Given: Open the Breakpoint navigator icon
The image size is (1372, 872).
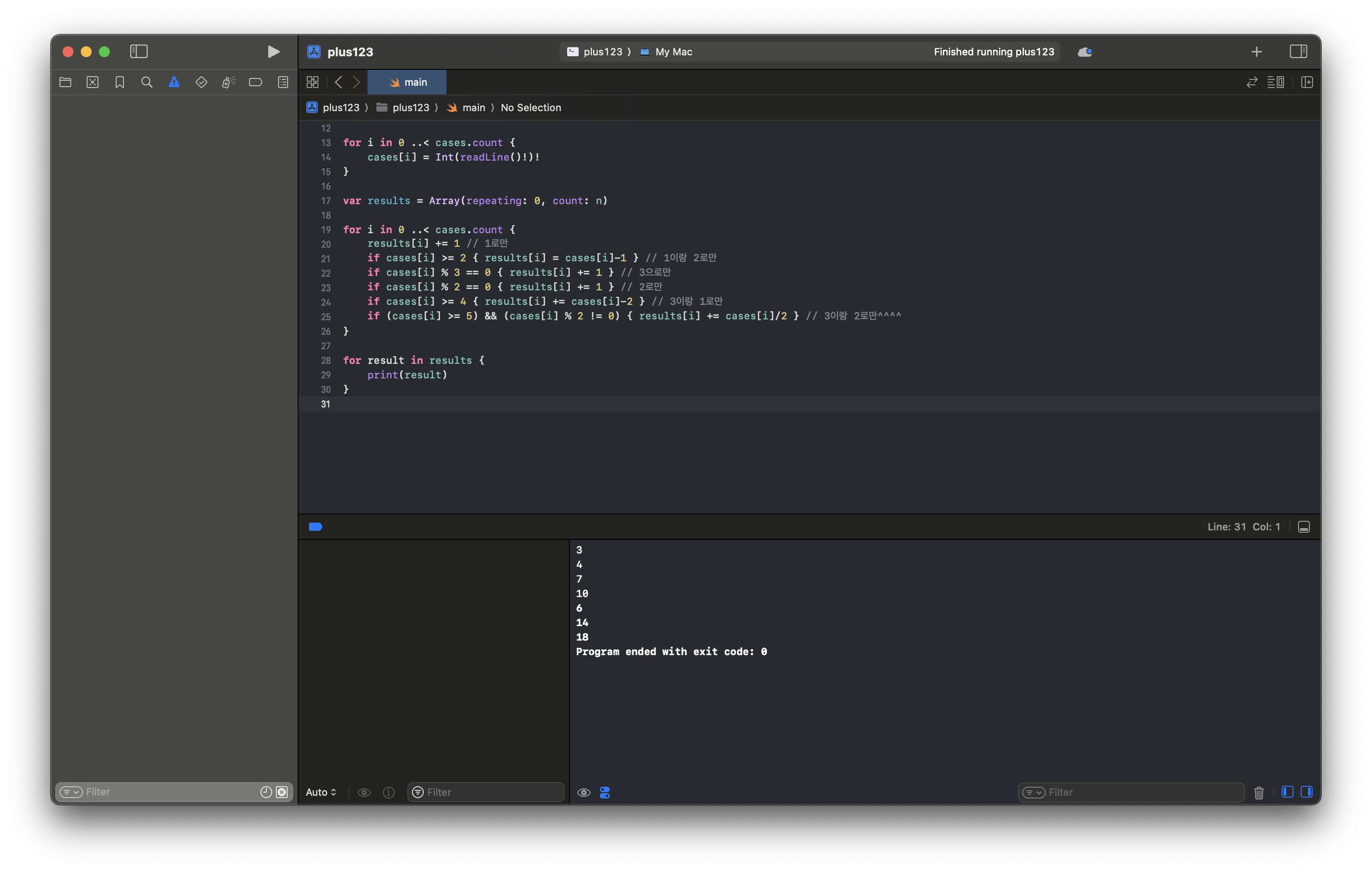Looking at the screenshot, I should [x=255, y=82].
